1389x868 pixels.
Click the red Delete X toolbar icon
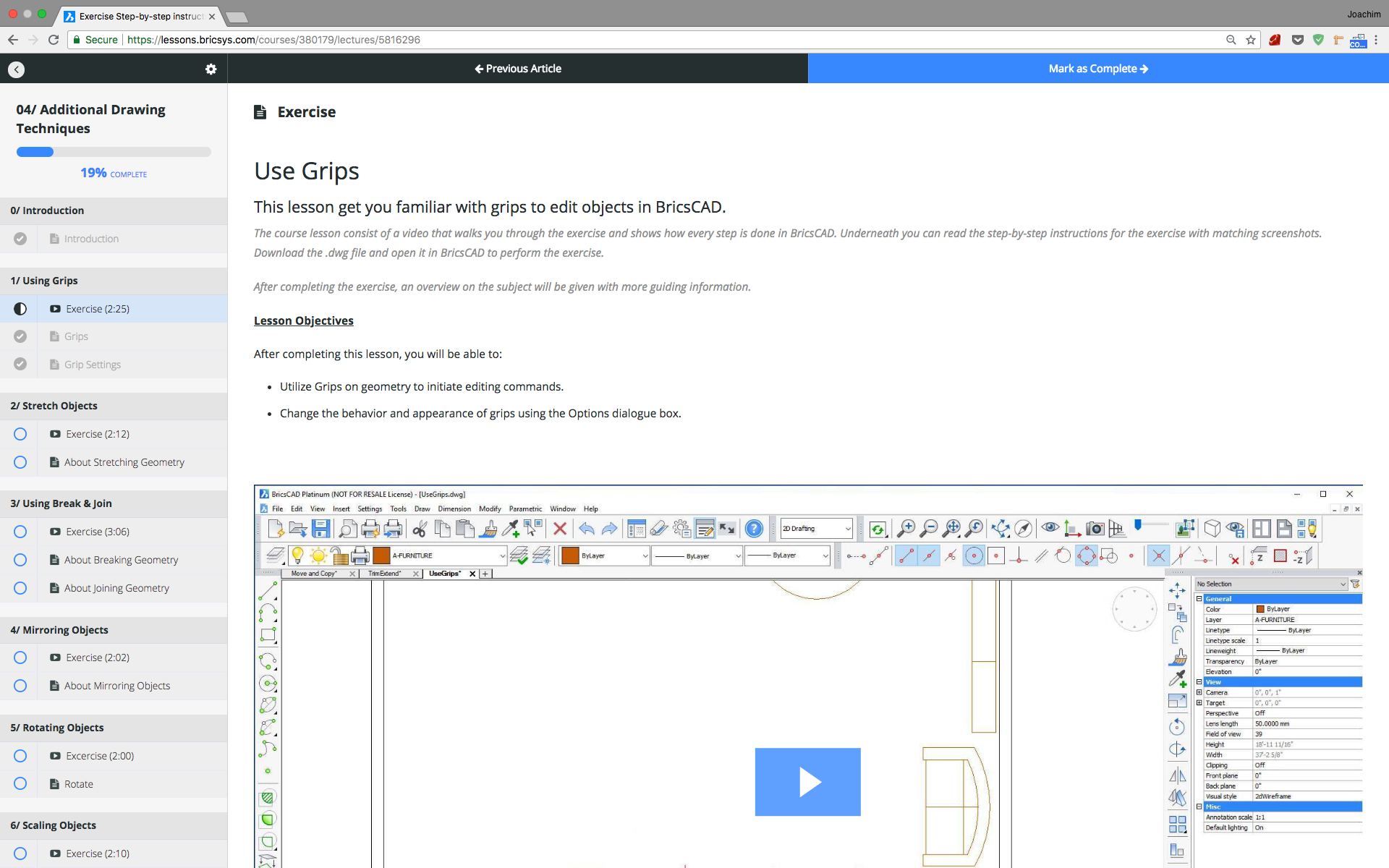point(559,529)
